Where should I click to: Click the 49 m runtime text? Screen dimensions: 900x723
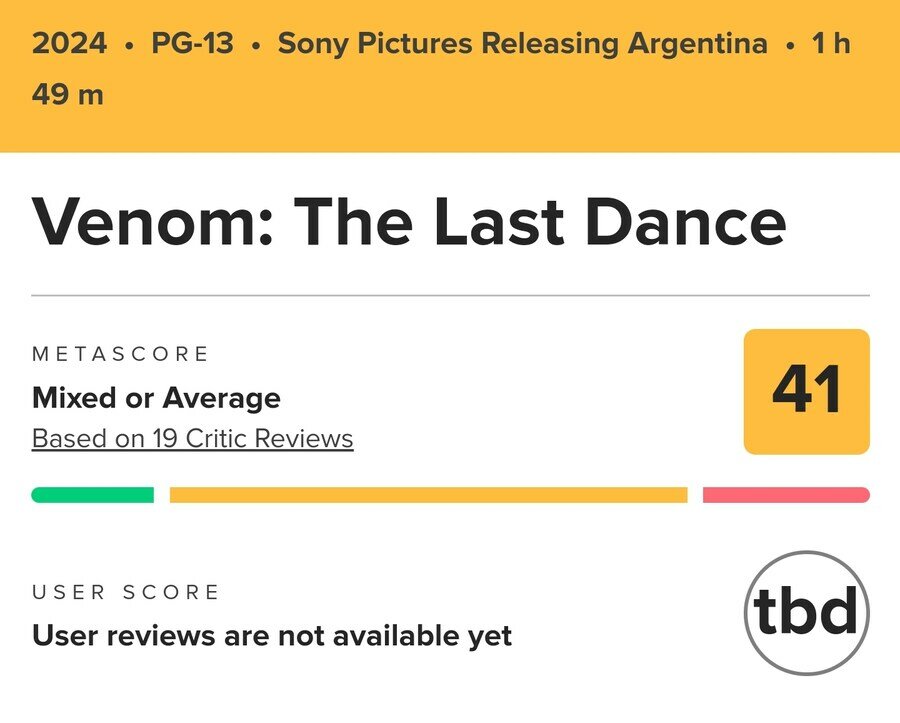(x=68, y=94)
